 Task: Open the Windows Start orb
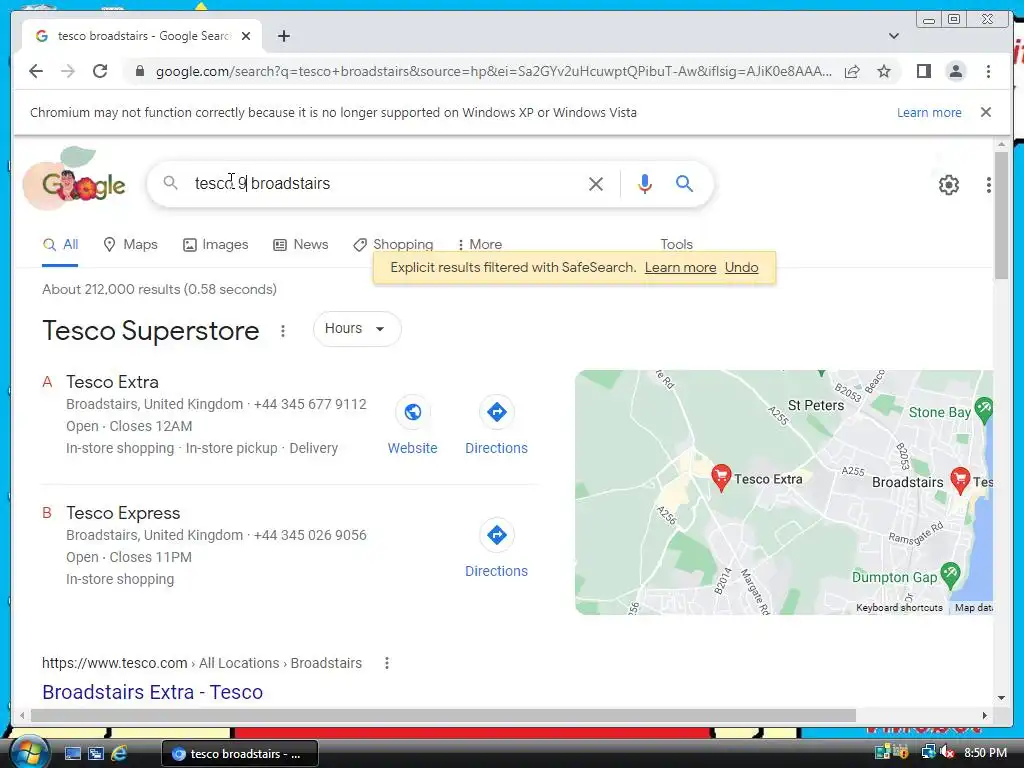coord(29,752)
